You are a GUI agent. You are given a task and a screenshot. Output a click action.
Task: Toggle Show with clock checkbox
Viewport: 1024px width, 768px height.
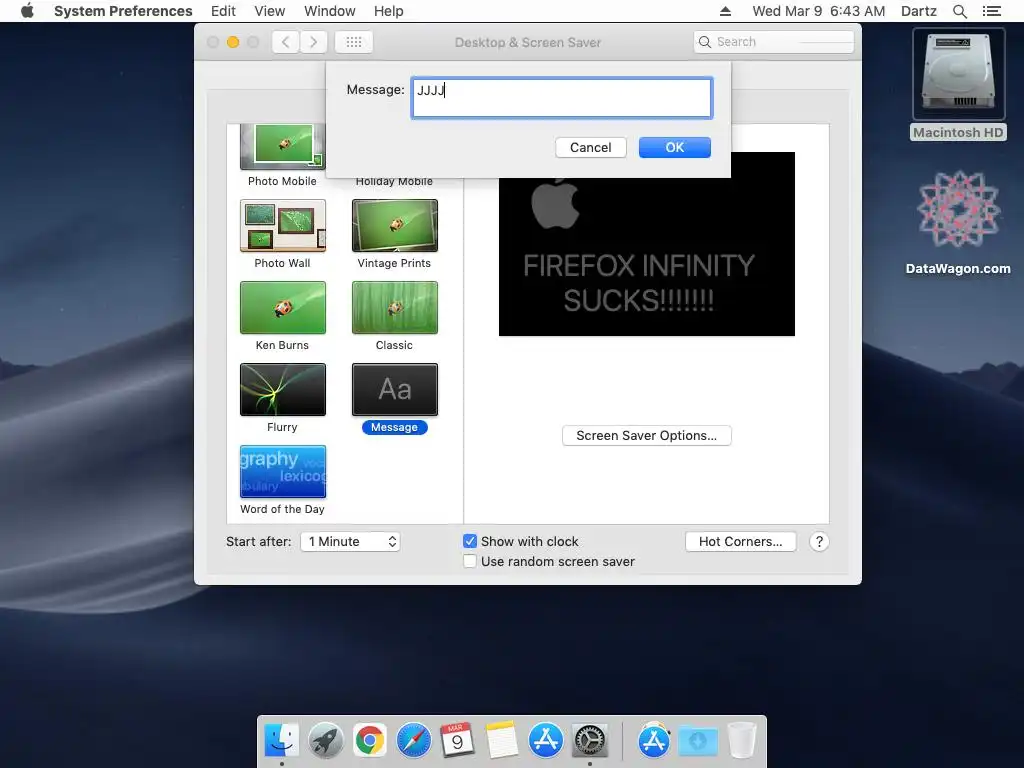(x=470, y=541)
